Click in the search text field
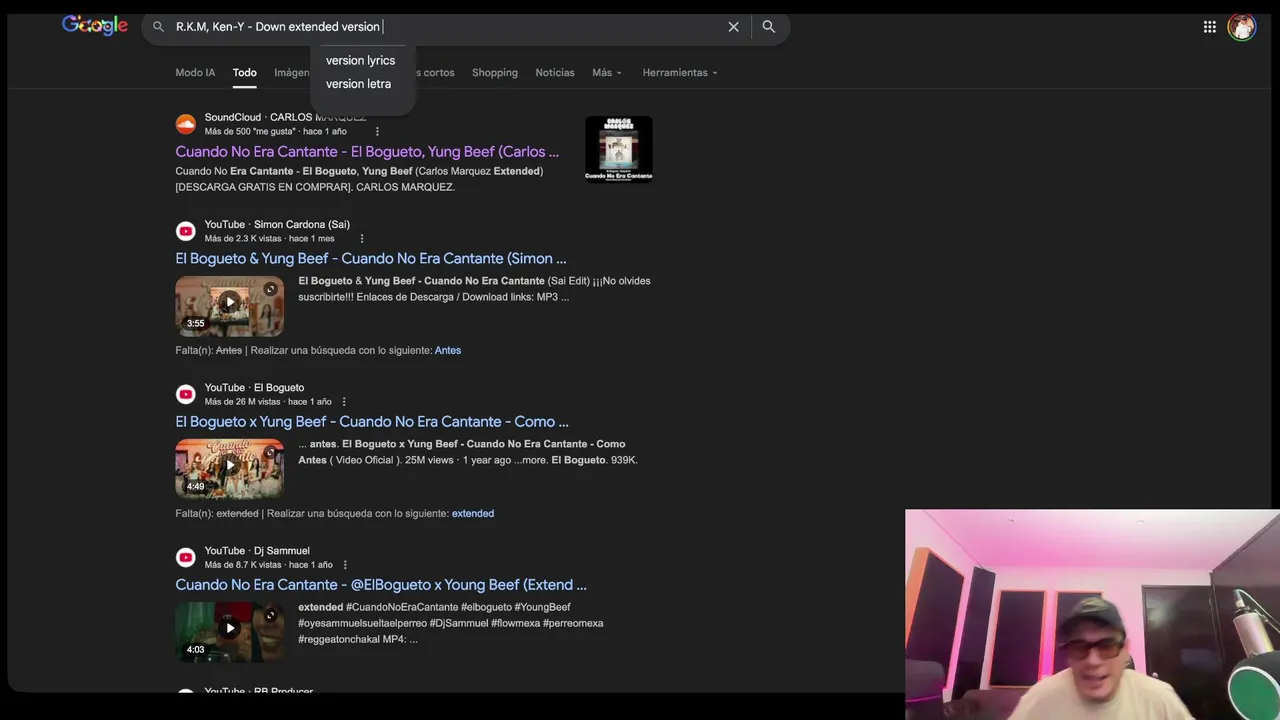This screenshot has width=1280, height=720. click(445, 27)
